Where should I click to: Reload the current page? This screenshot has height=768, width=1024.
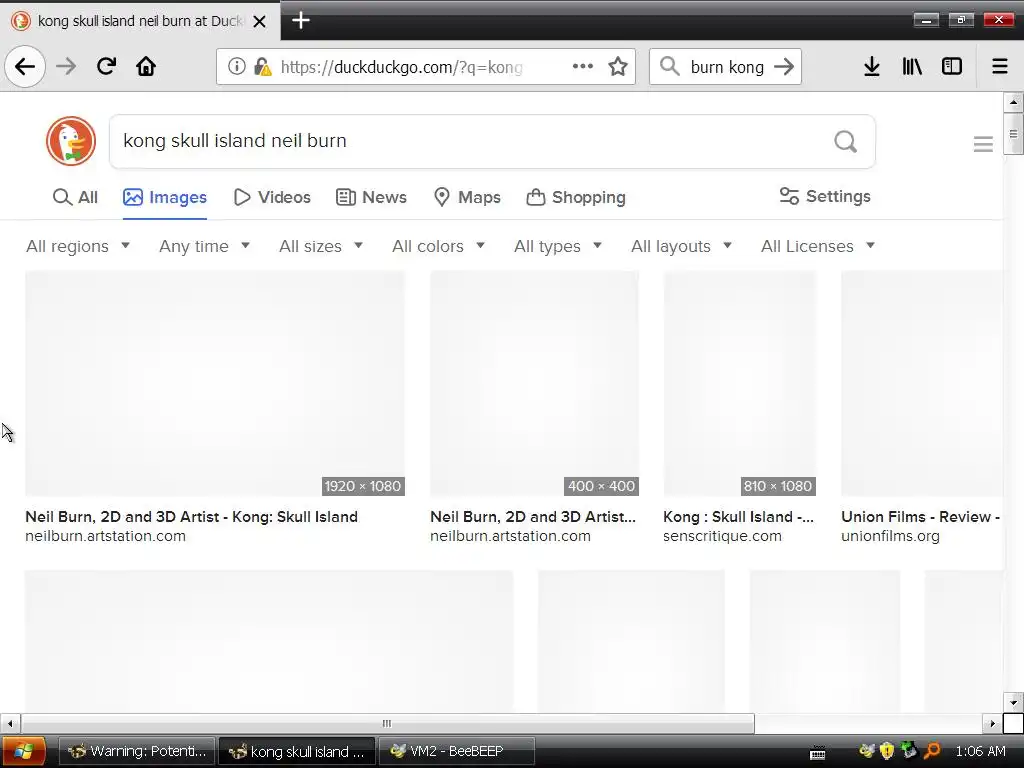(106, 66)
